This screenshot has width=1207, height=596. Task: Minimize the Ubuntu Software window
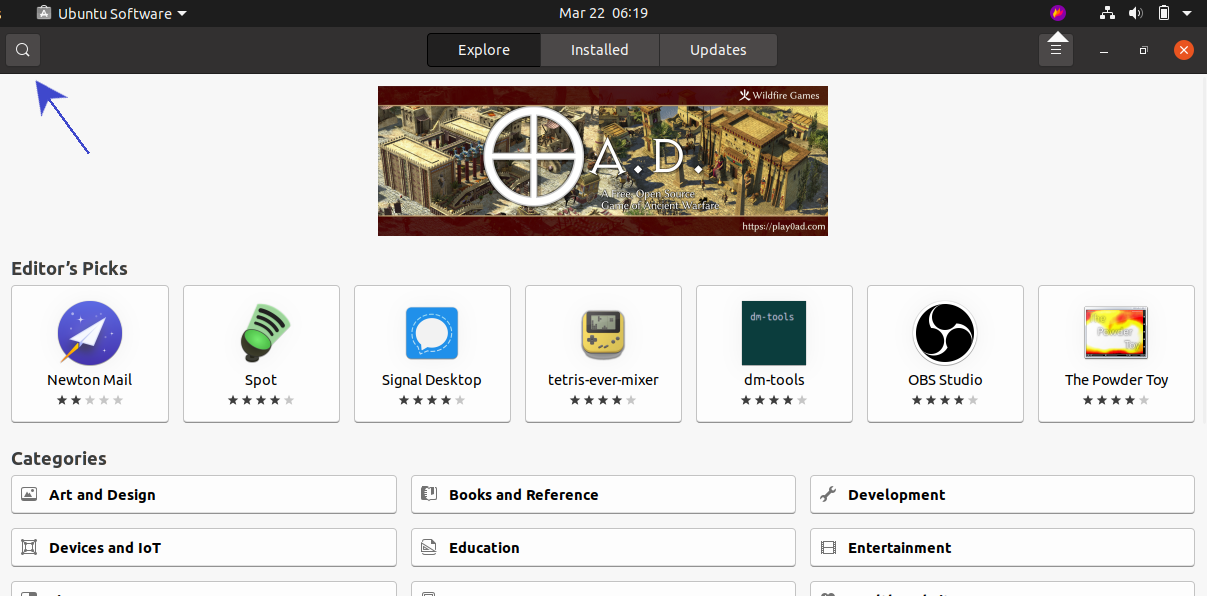[x=1103, y=50]
